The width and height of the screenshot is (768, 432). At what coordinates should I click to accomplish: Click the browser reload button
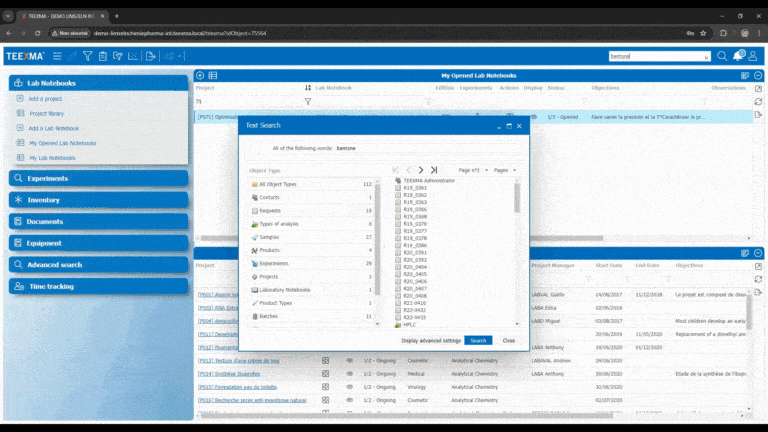[38, 33]
